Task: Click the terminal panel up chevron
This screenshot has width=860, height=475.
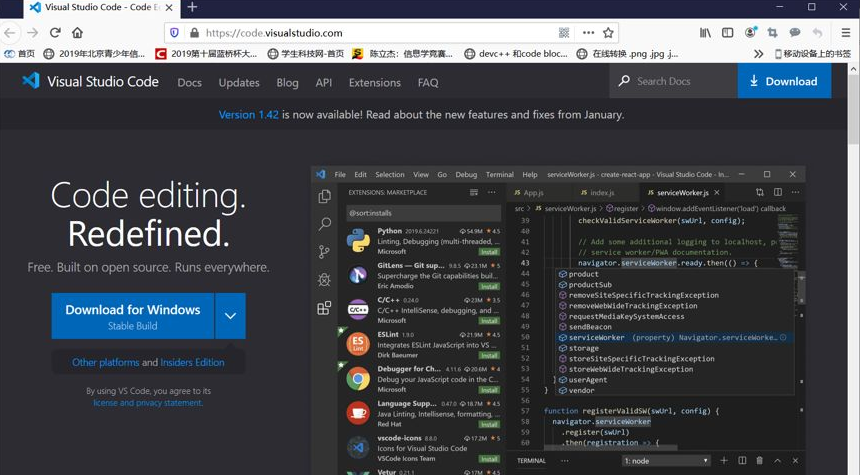Action: point(778,460)
